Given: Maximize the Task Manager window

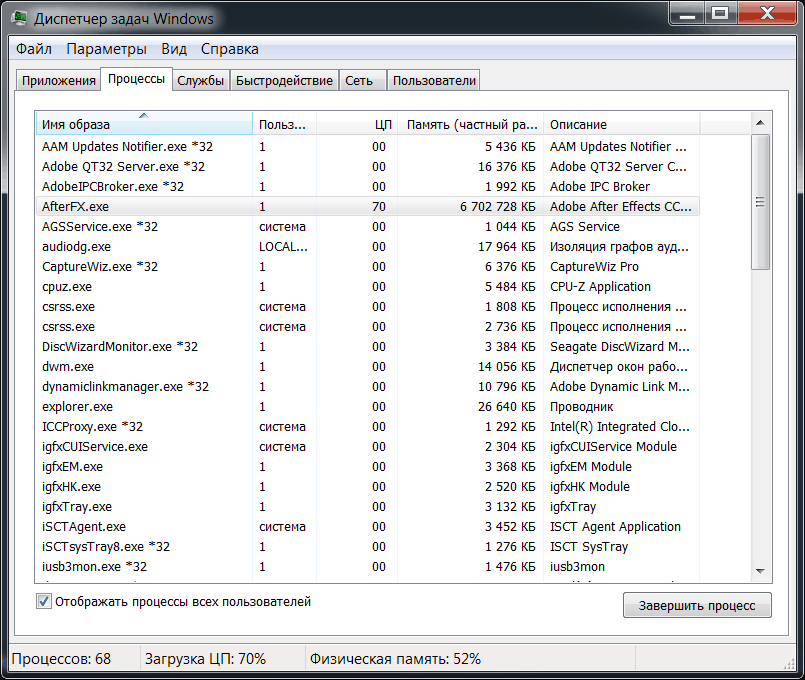Looking at the screenshot, I should click(720, 13).
